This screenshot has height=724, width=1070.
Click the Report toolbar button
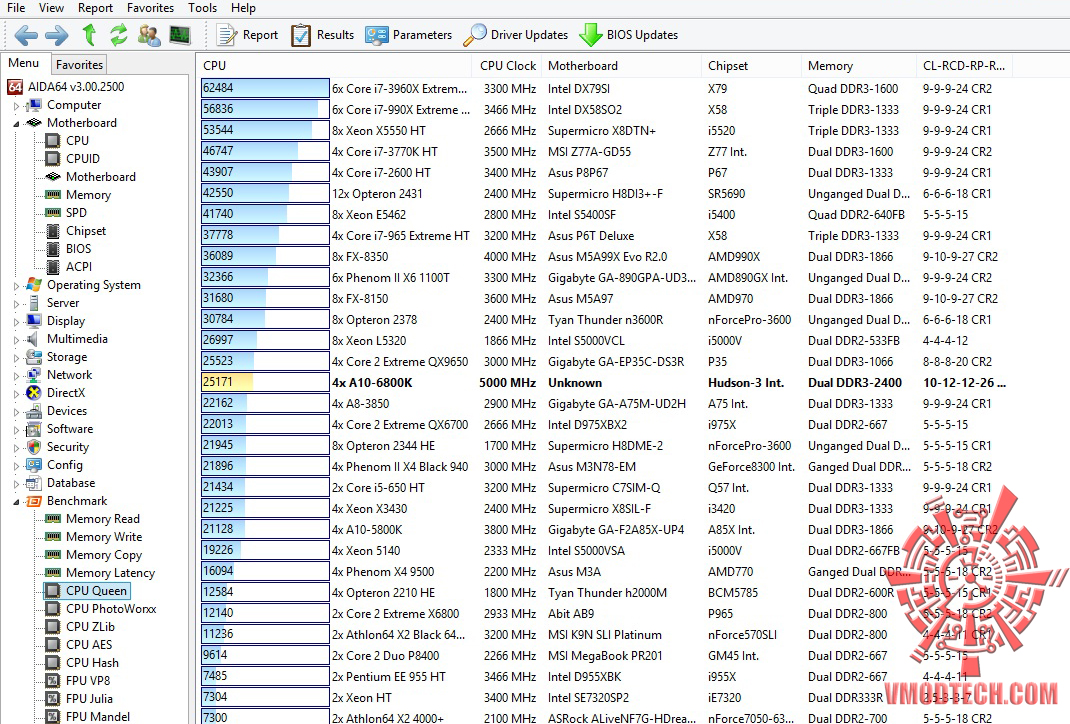pos(247,35)
